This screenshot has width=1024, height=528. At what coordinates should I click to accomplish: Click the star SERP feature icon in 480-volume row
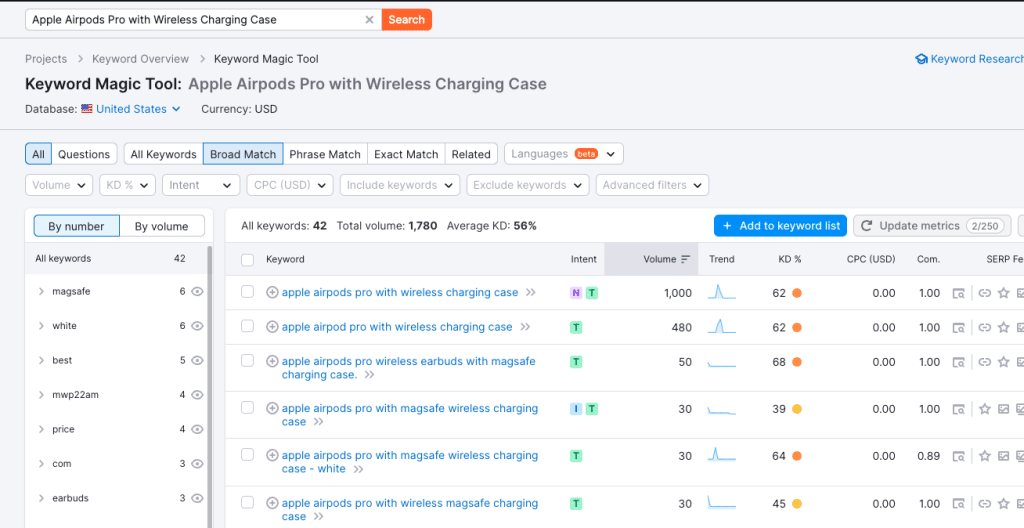(1004, 327)
